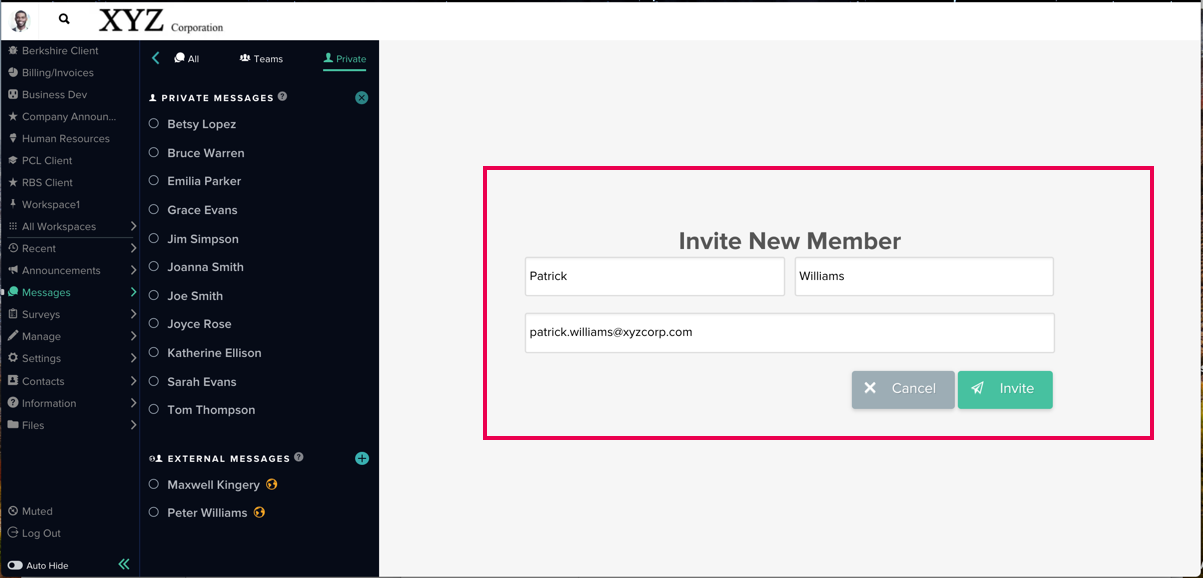Viewport: 1203px width, 578px height.
Task: Select Emilia Parker radio button
Action: coord(154,181)
